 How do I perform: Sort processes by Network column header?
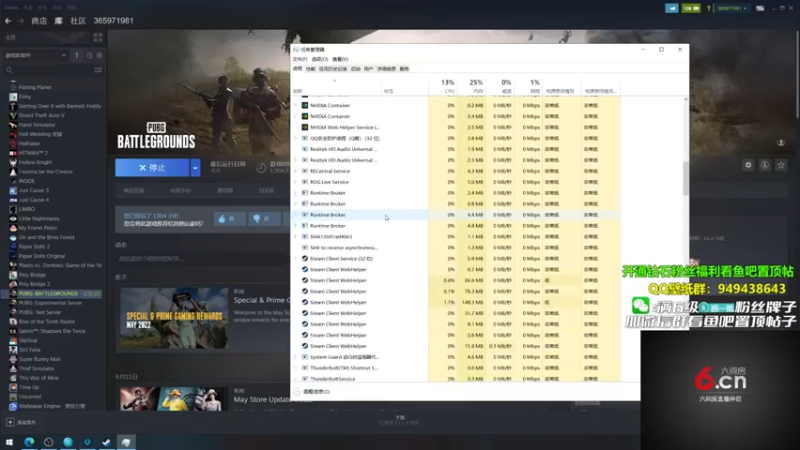528,86
